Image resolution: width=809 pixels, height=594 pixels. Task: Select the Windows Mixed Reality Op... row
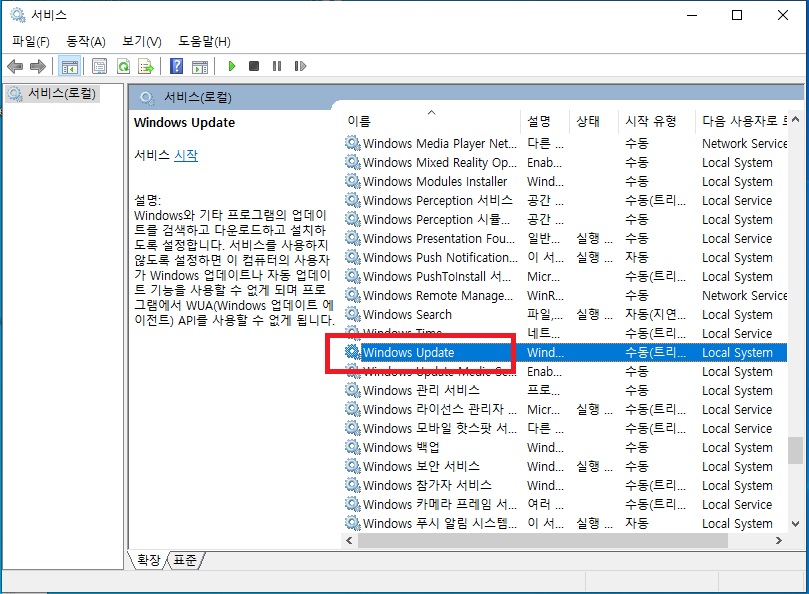565,163
